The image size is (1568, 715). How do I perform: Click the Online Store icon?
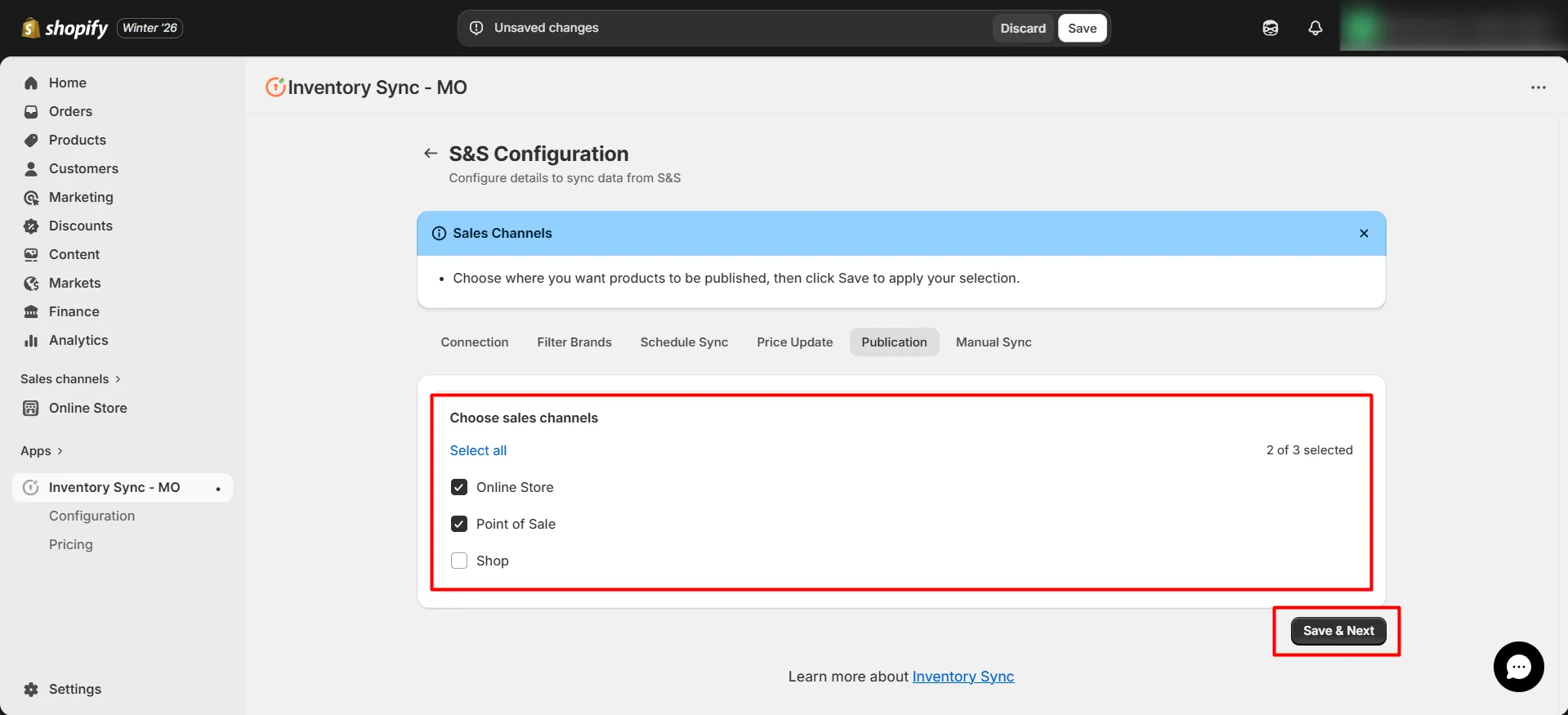point(31,408)
